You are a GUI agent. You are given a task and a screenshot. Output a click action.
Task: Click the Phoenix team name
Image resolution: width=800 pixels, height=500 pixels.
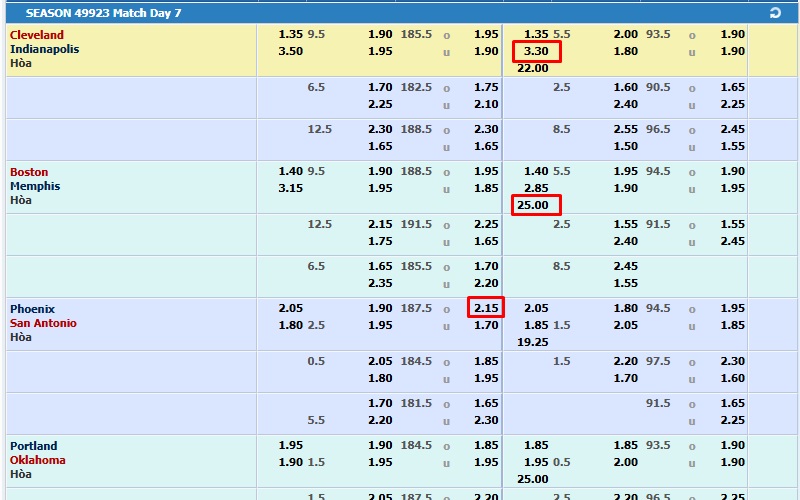[x=33, y=309]
